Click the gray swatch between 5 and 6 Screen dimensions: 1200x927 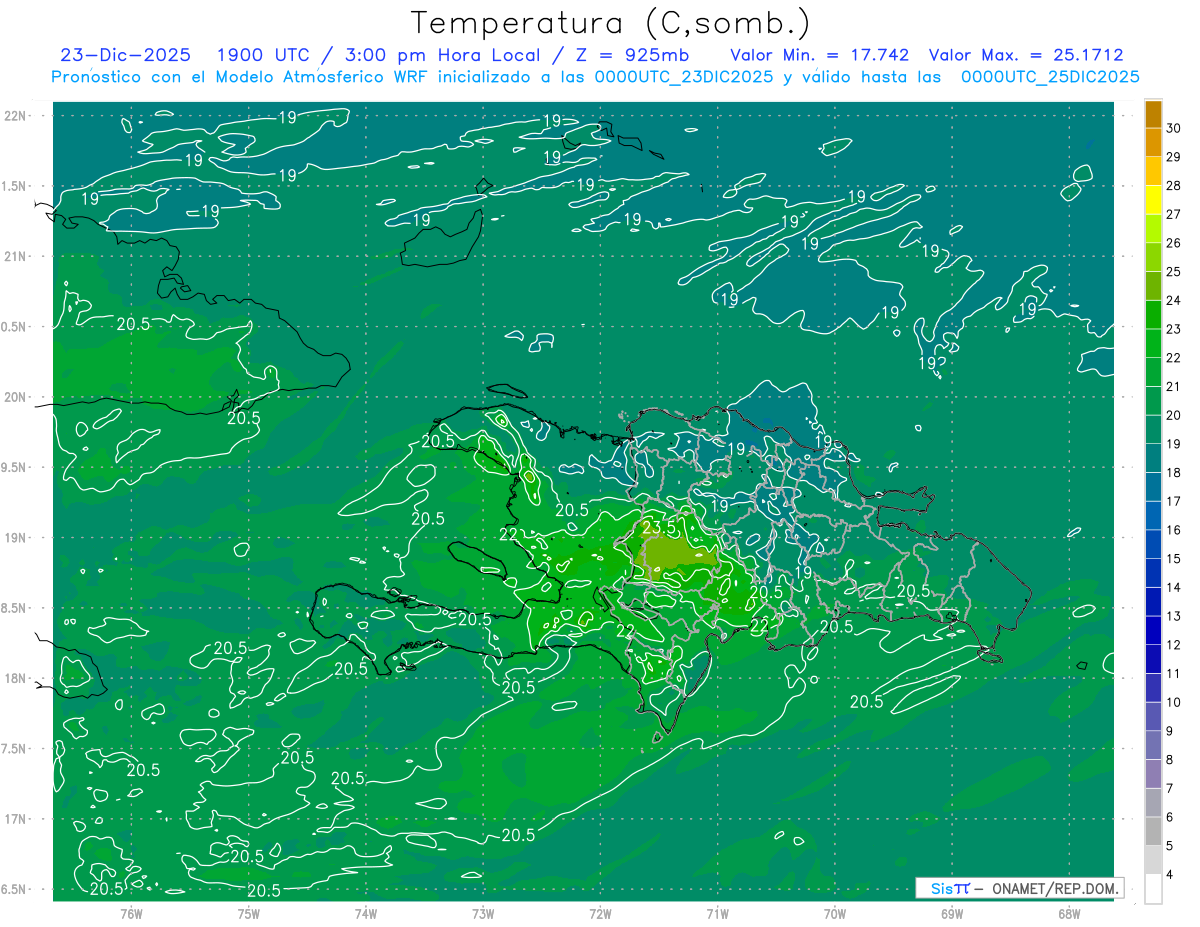(1154, 831)
